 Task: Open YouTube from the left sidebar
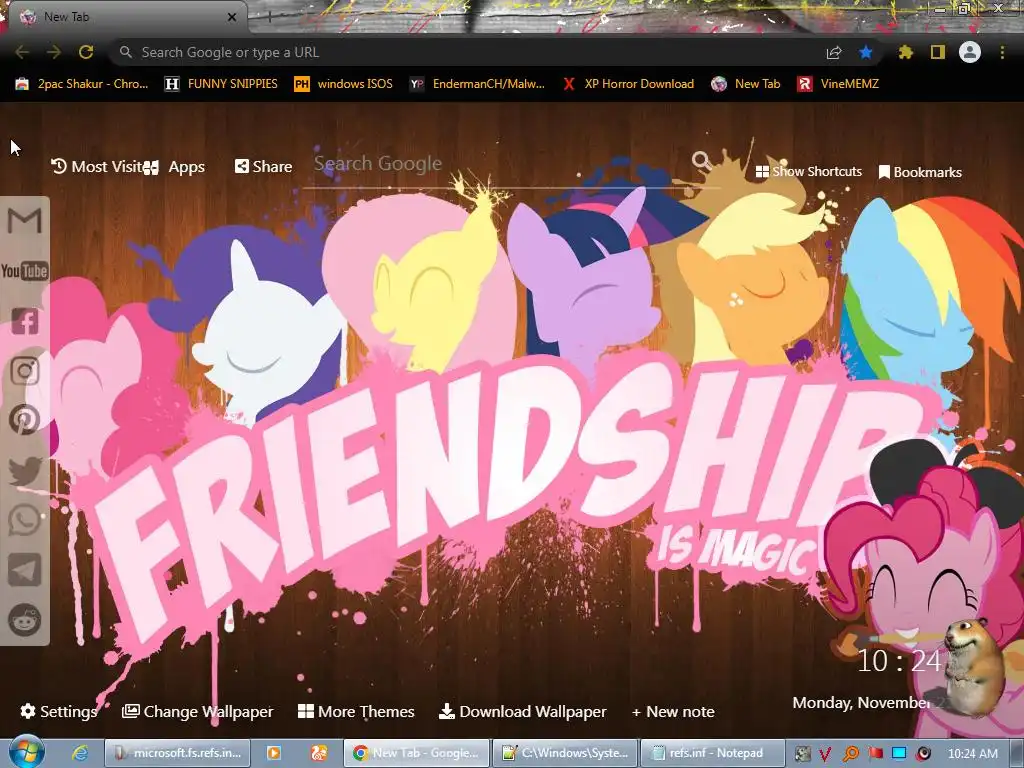coord(24,271)
